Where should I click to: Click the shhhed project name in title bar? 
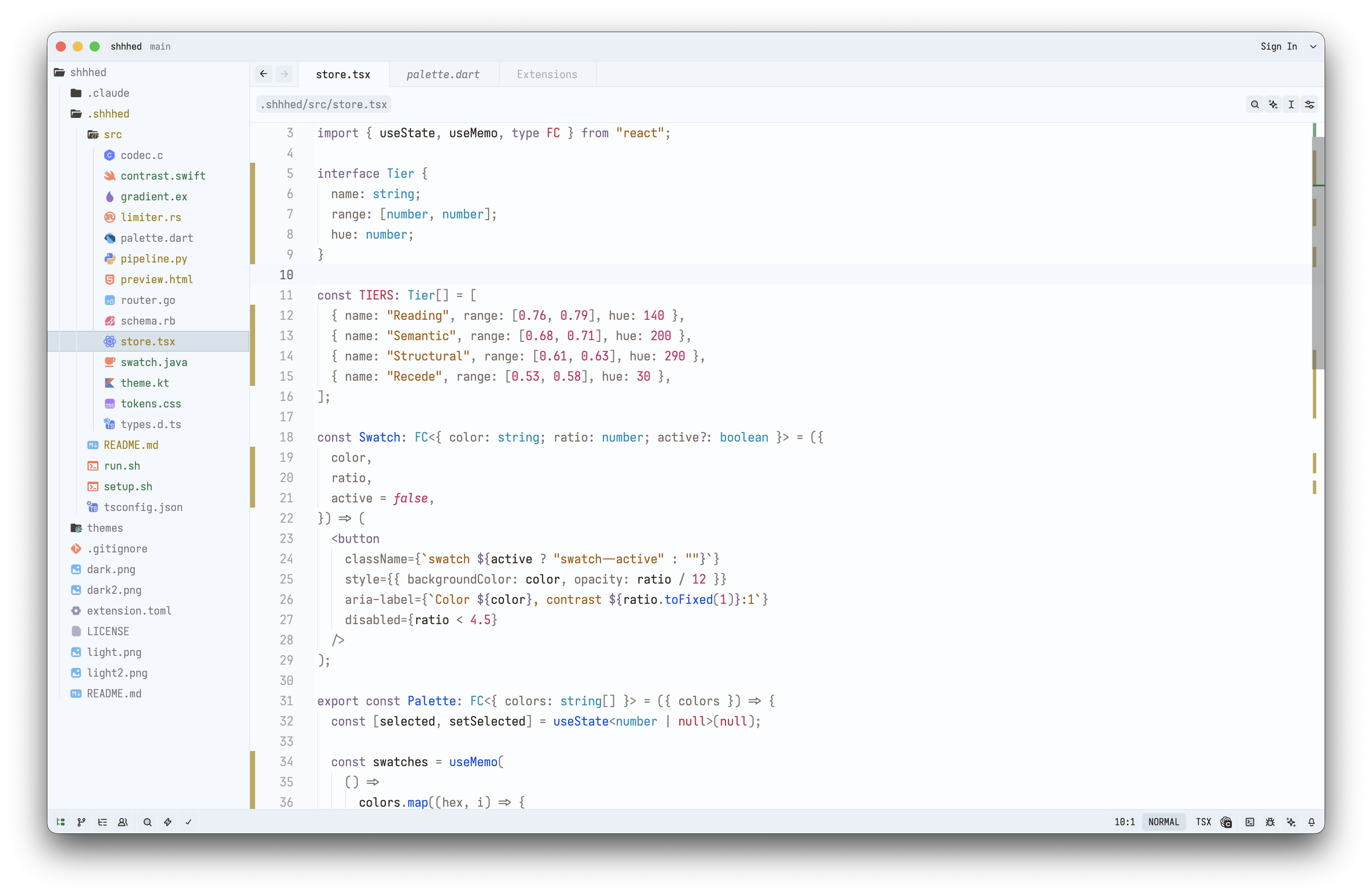click(126, 47)
